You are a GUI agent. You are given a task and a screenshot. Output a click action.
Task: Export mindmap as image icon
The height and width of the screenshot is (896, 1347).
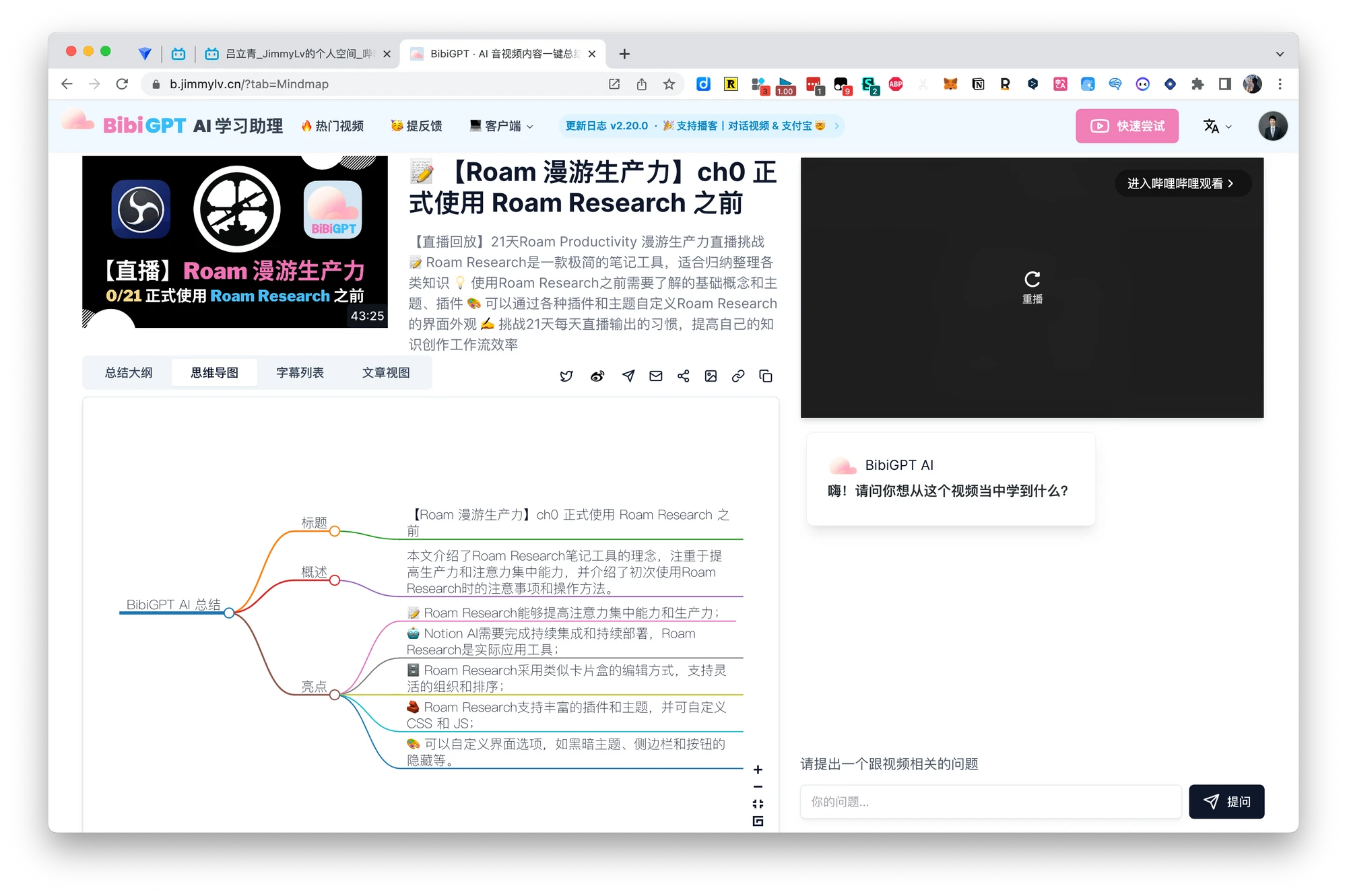[711, 376]
